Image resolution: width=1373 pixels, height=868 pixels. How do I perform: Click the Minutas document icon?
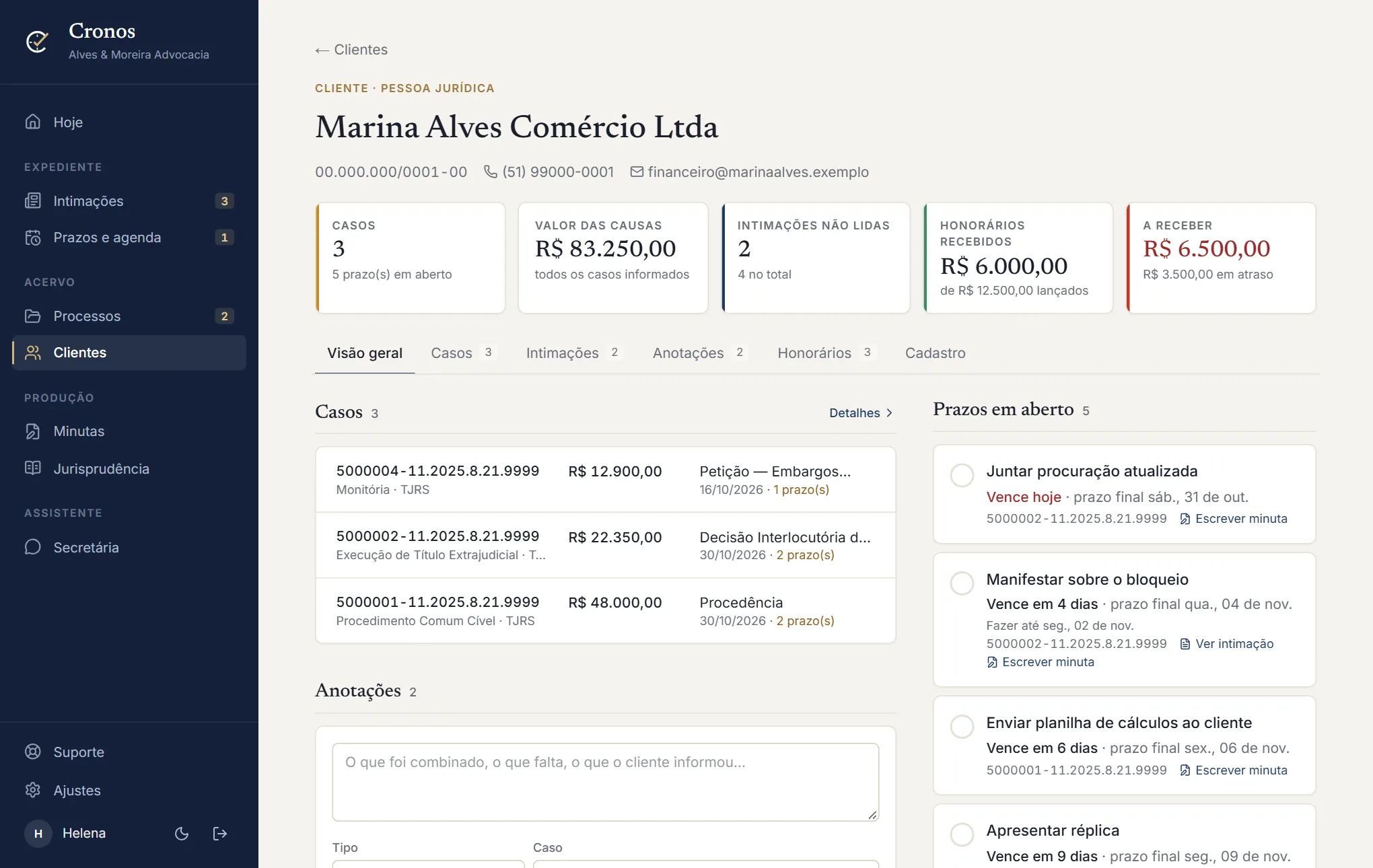click(33, 431)
